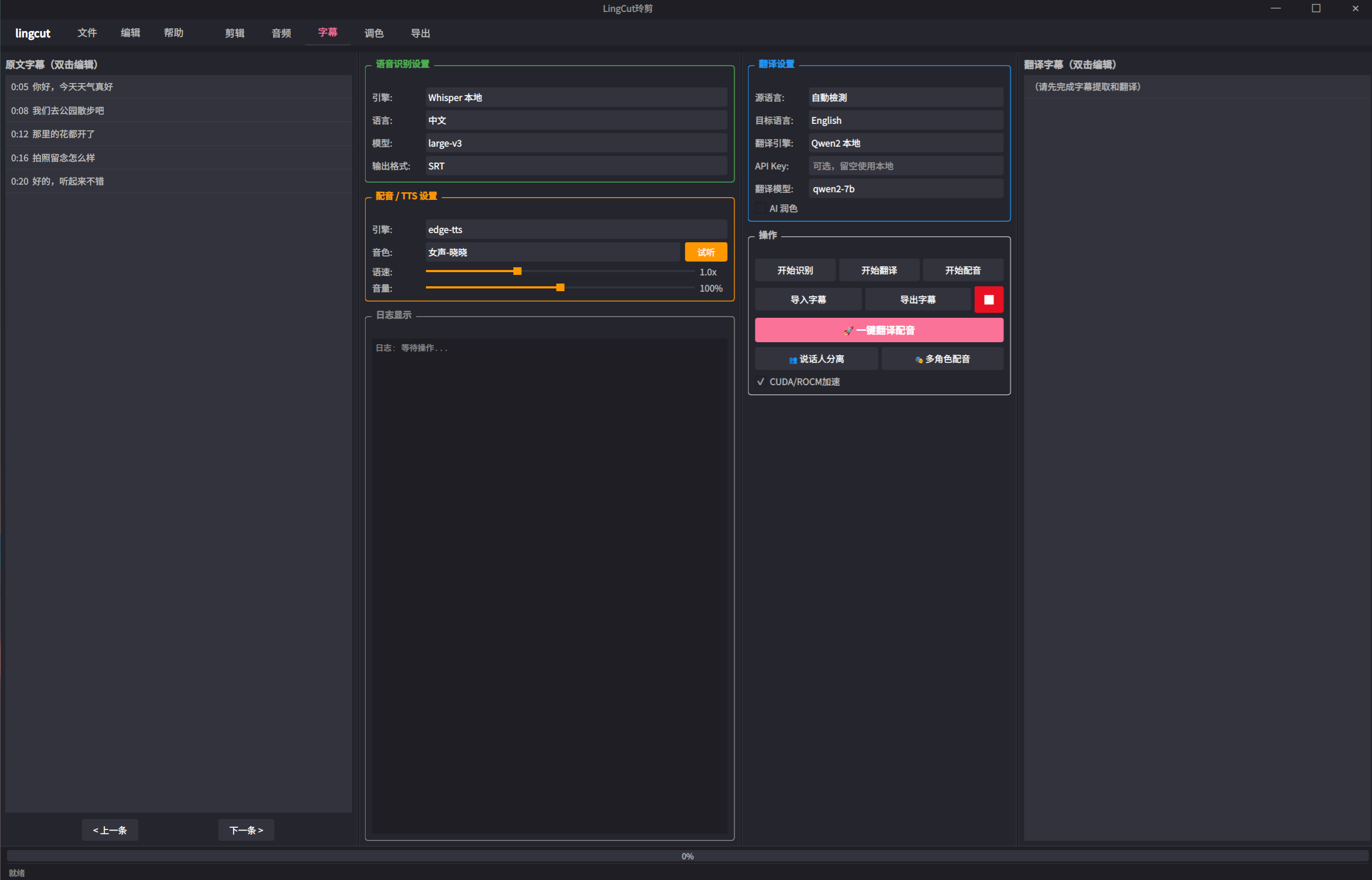Open the 模型 large-v3 dropdown
Screen dimensions: 1372x880
(x=576, y=143)
